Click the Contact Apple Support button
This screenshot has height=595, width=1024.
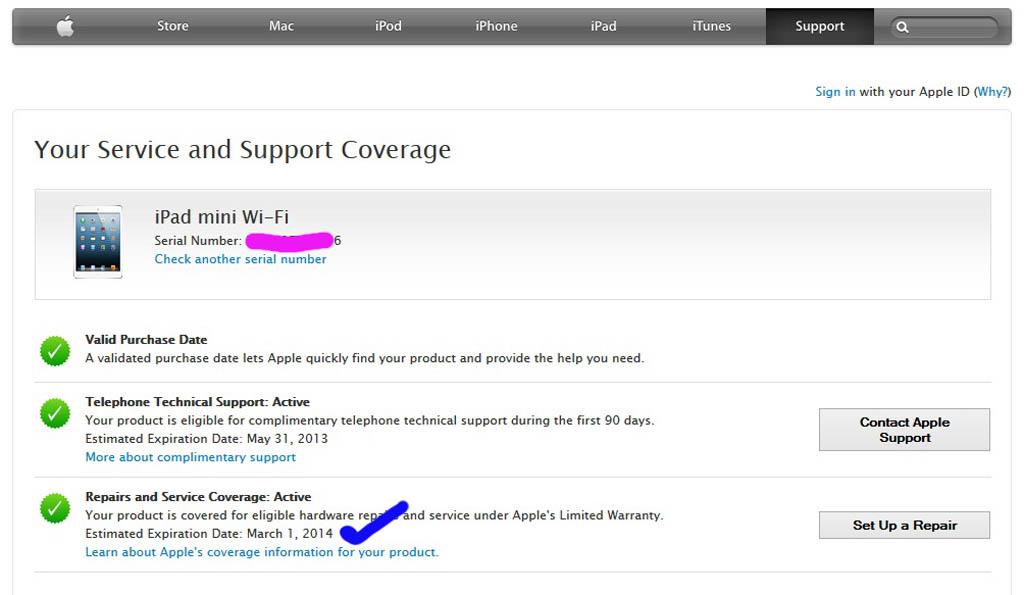coord(904,430)
